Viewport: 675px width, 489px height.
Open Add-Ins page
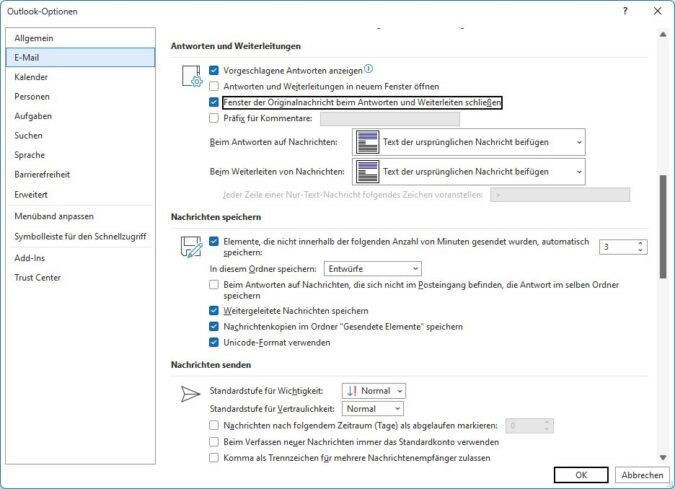(x=81, y=258)
